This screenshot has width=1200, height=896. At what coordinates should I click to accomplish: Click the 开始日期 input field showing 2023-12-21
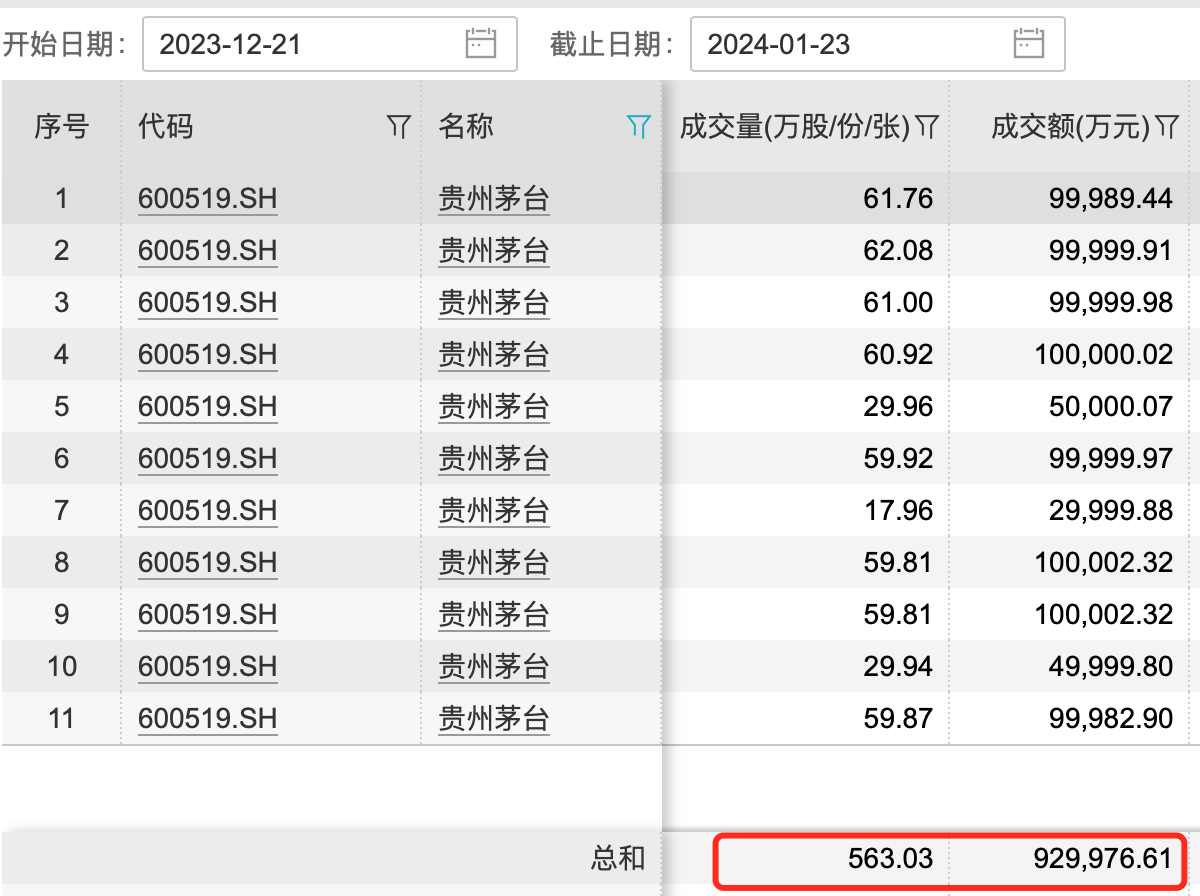point(300,44)
